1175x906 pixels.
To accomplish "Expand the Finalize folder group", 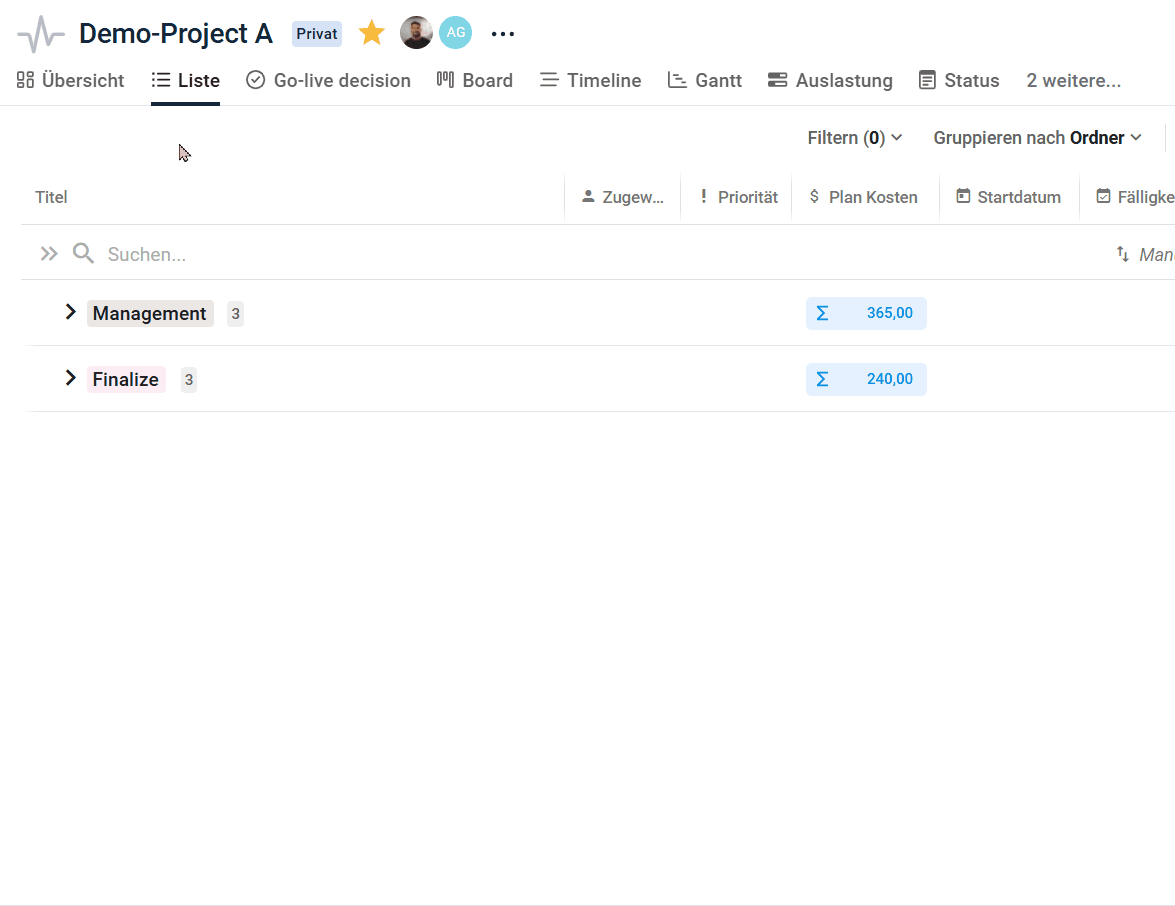I will 70,378.
